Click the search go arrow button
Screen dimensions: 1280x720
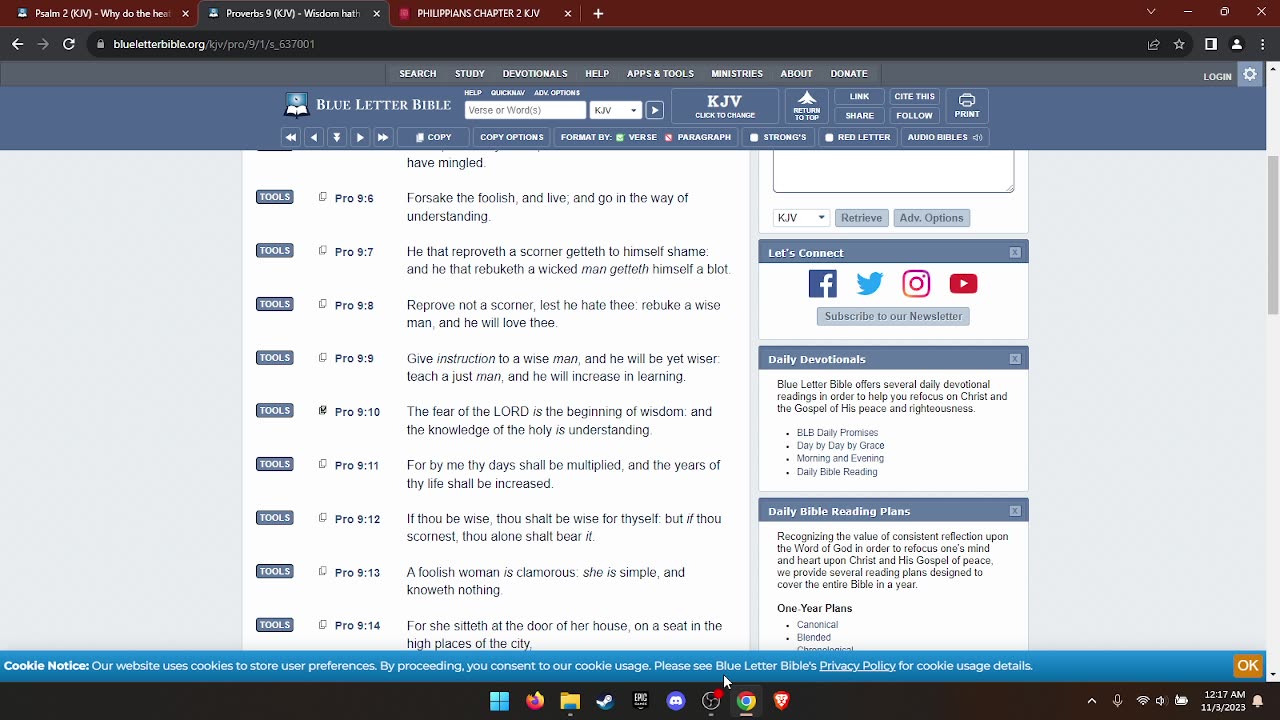click(654, 110)
